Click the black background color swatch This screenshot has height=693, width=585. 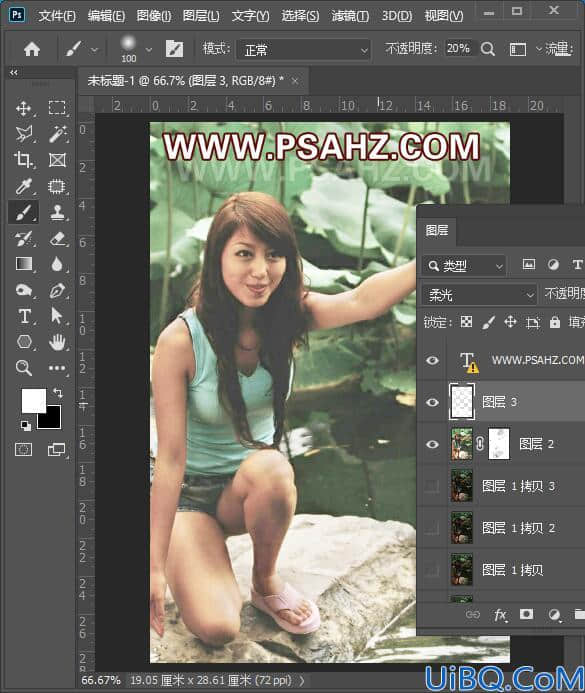[x=51, y=420]
